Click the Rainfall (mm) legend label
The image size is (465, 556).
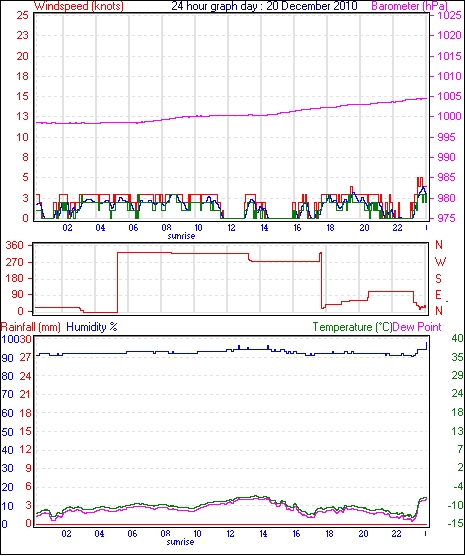[x=31, y=327]
